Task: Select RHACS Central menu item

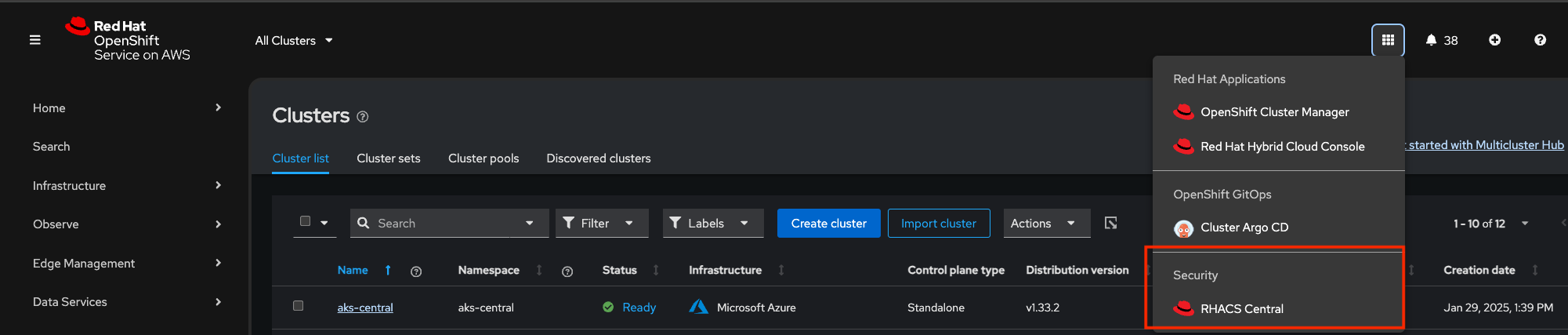Action: coord(1241,309)
